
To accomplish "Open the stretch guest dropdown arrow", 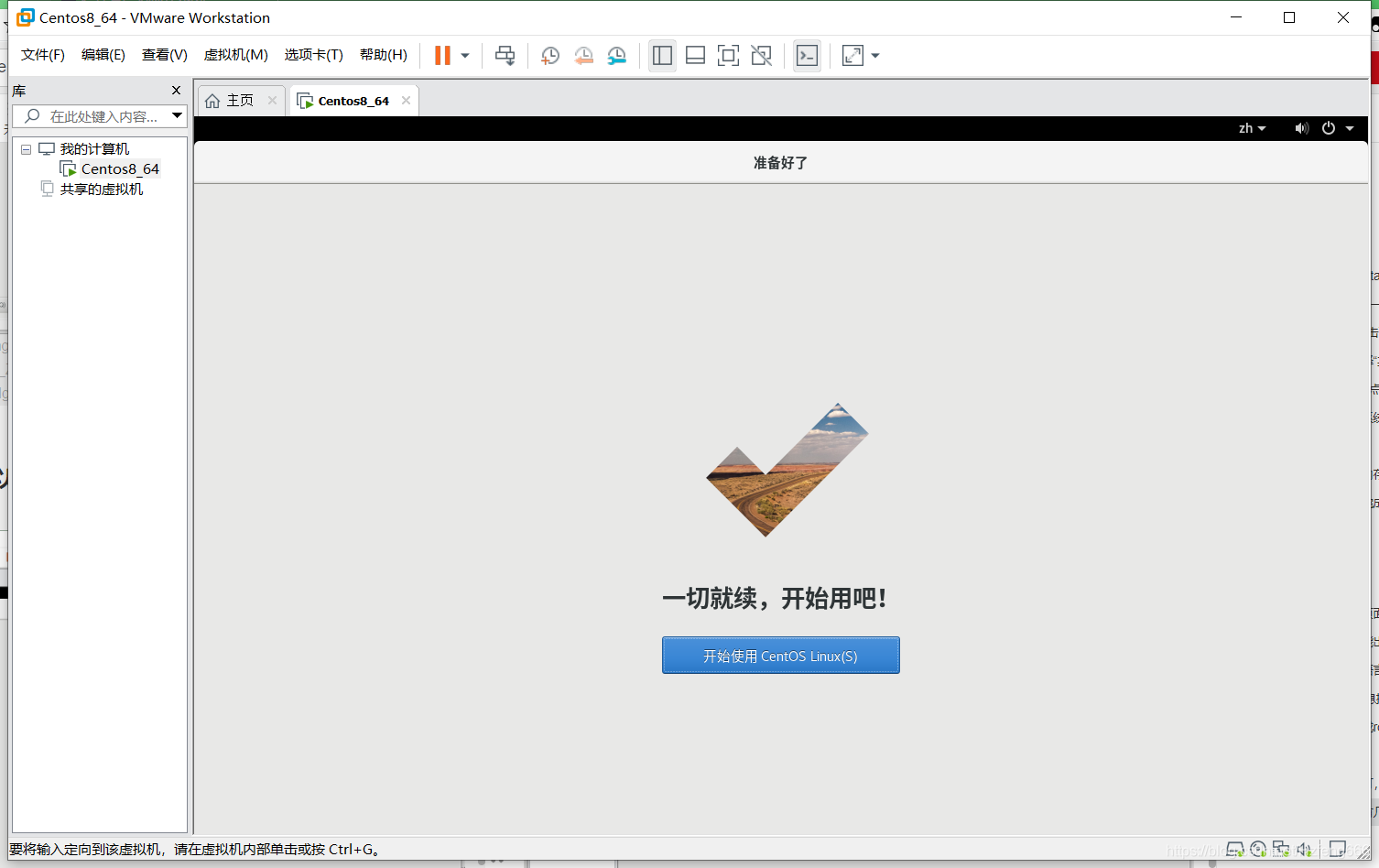I will (875, 56).
